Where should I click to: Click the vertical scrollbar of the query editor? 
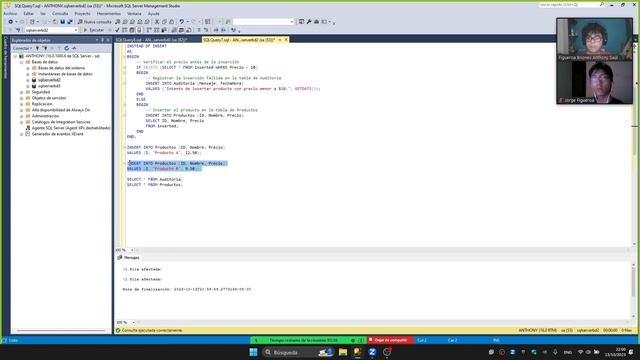[x=634, y=143]
